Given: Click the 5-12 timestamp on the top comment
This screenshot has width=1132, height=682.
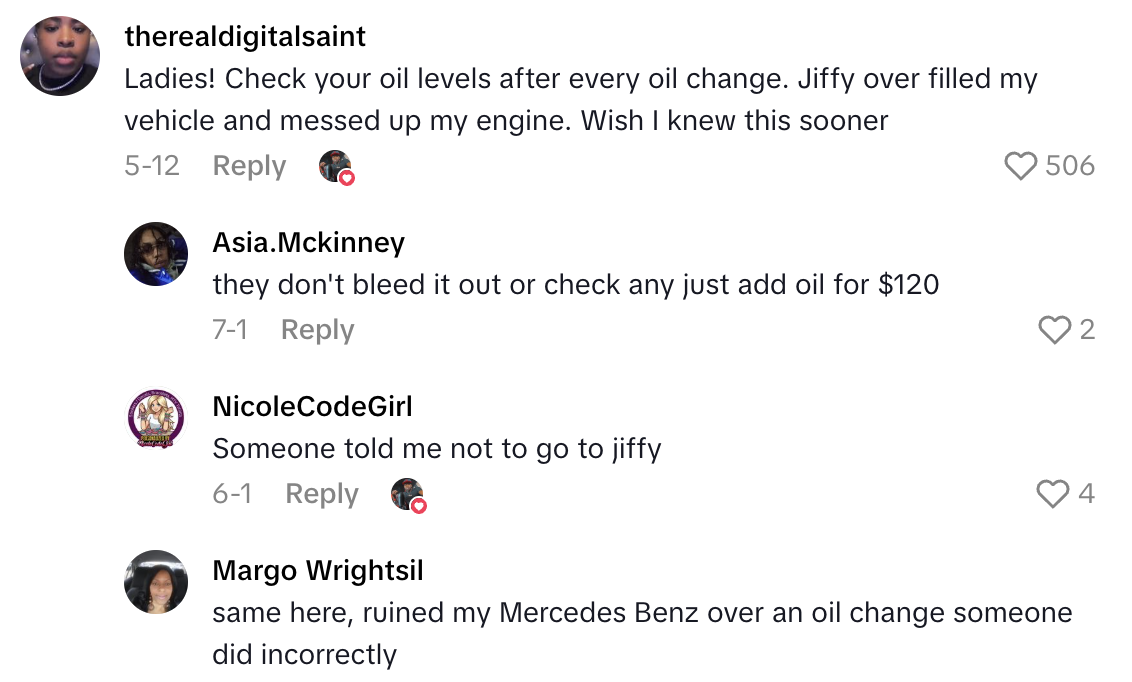Looking at the screenshot, I should pos(152,166).
